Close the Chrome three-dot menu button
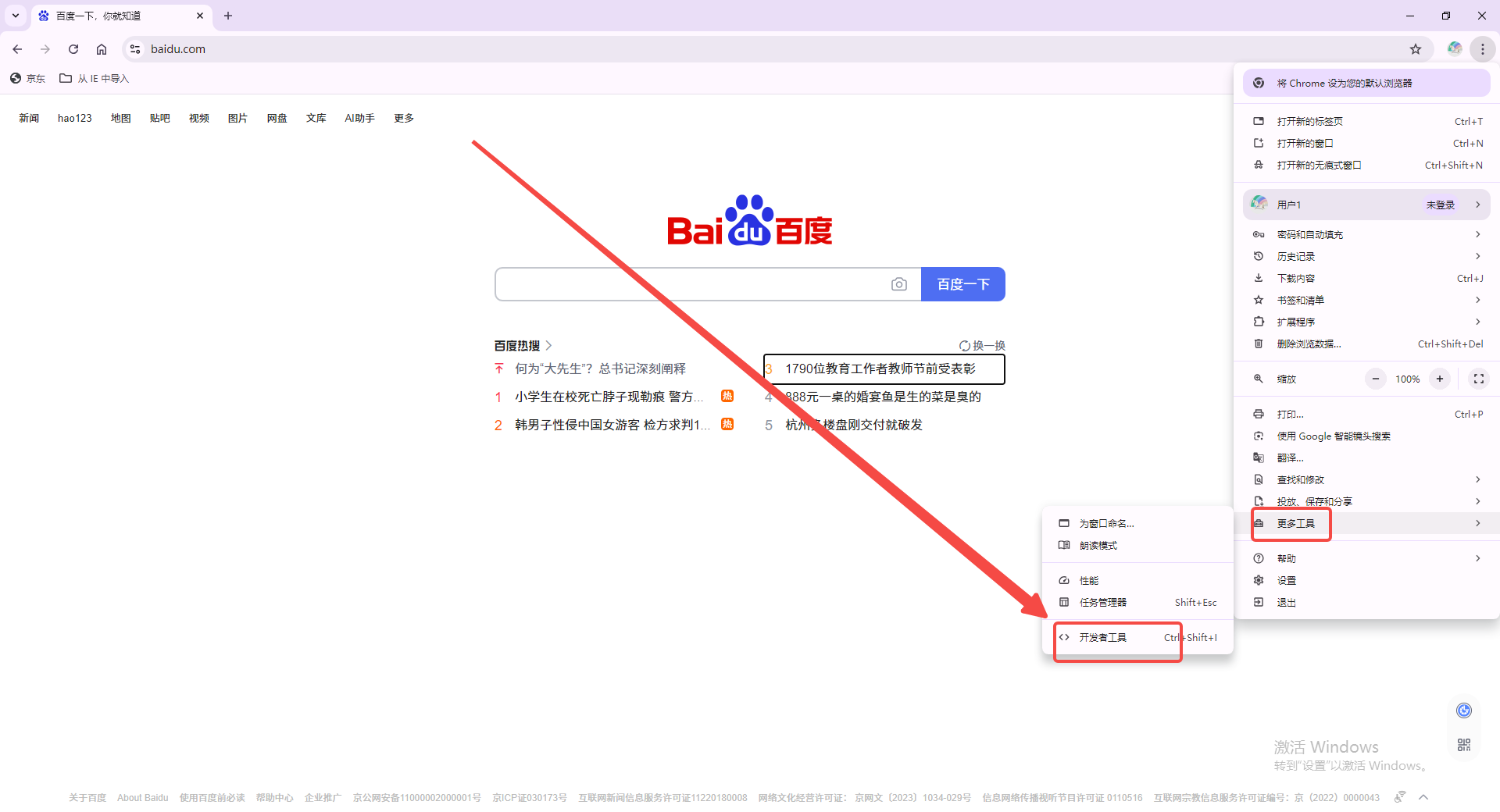The image size is (1500, 812). point(1482,49)
